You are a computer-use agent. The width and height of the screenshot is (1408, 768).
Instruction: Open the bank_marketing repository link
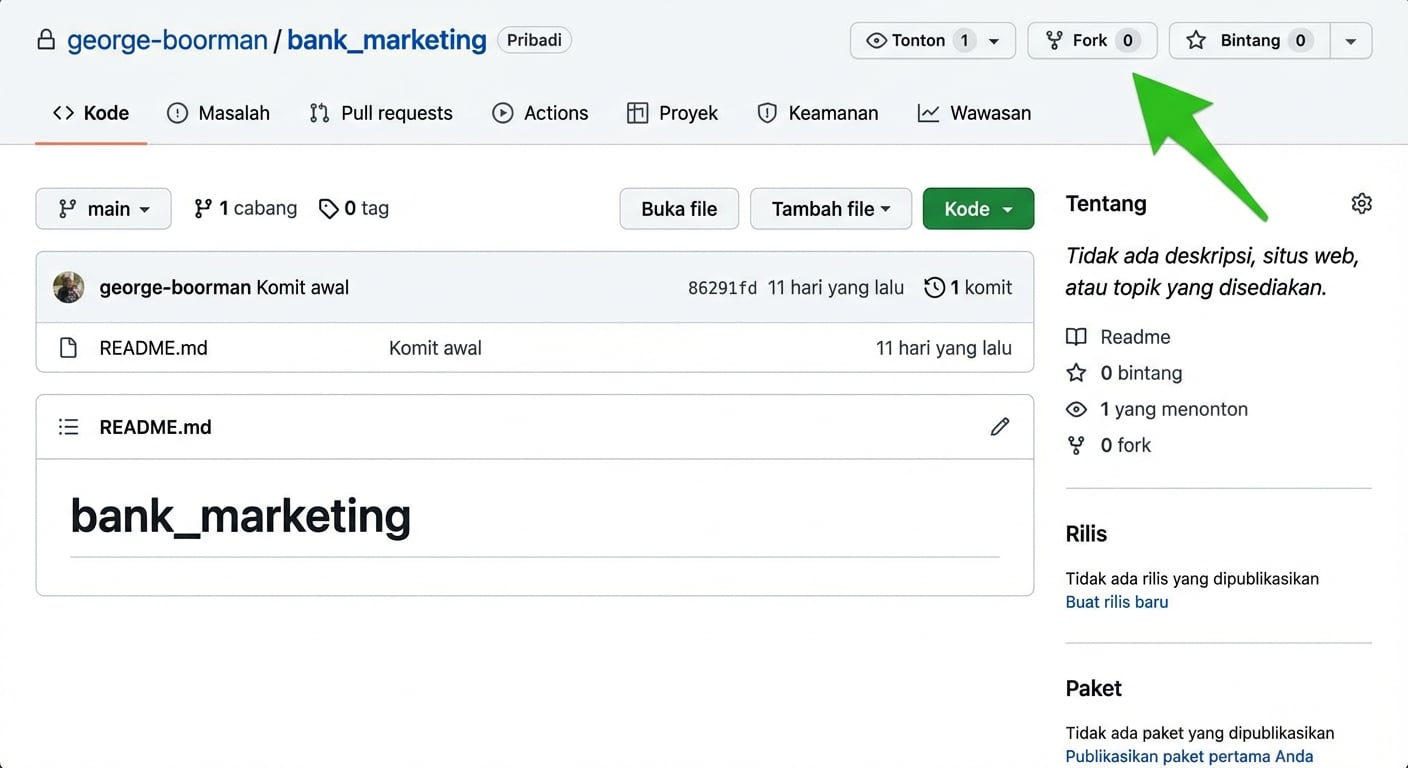click(387, 41)
